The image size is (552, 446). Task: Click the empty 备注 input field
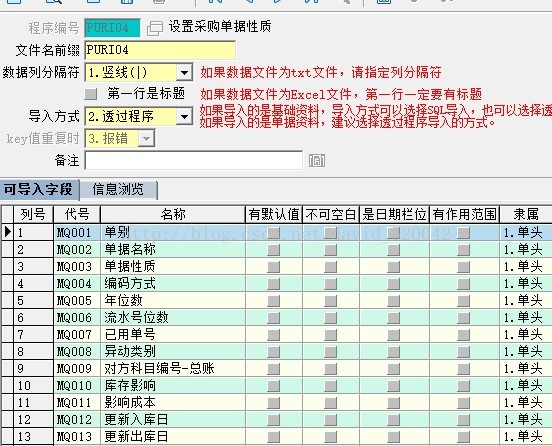[194, 161]
